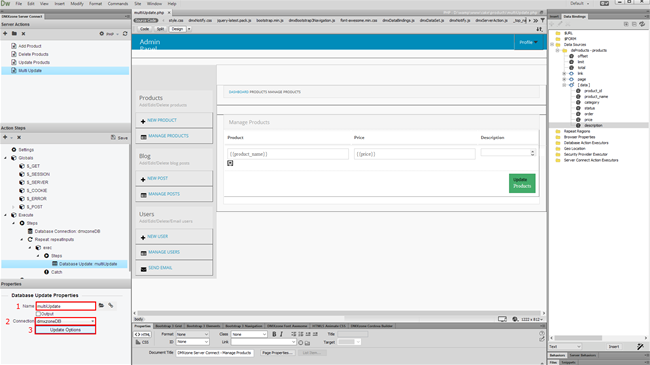Click into the Name field multiUpdate
The height and width of the screenshot is (365, 650).
coord(65,306)
